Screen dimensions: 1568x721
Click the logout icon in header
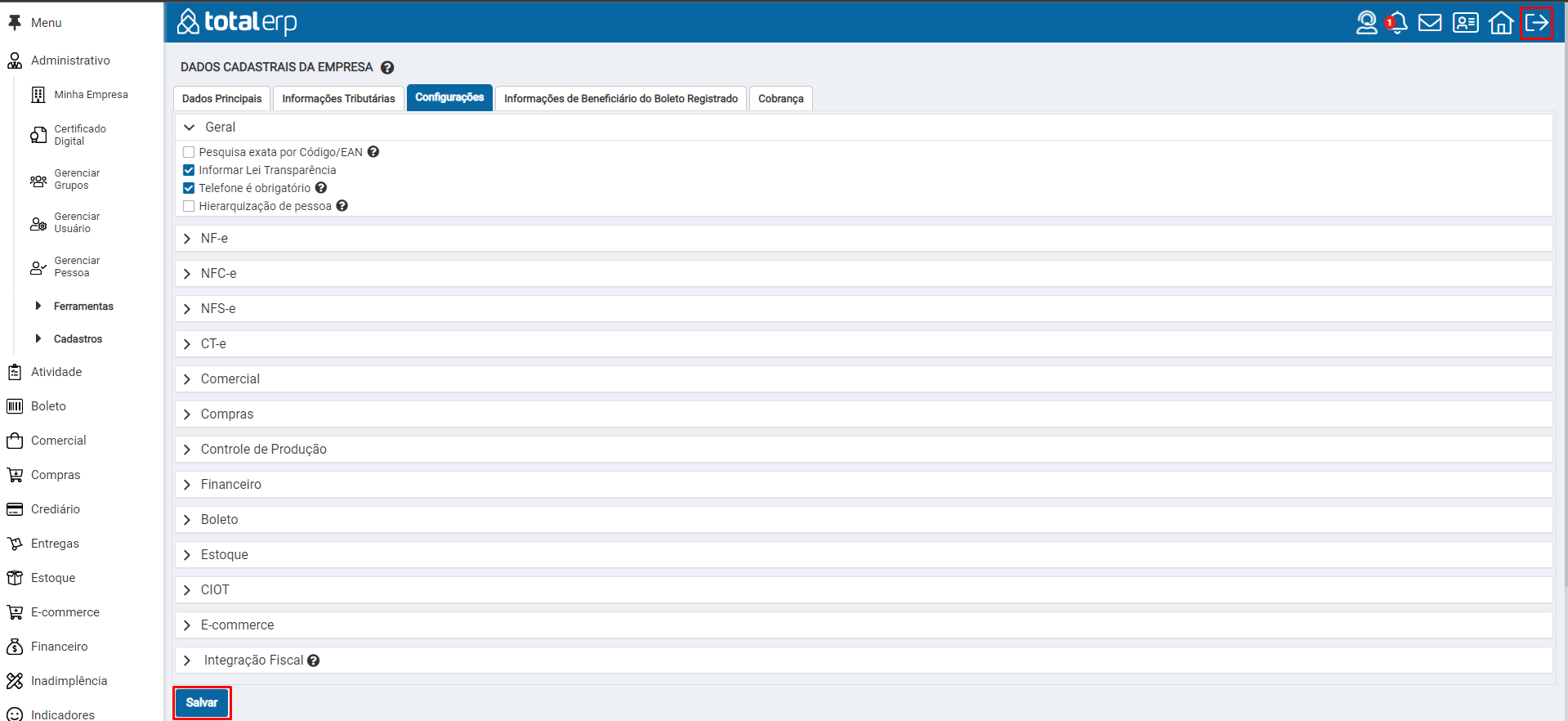[1536, 23]
